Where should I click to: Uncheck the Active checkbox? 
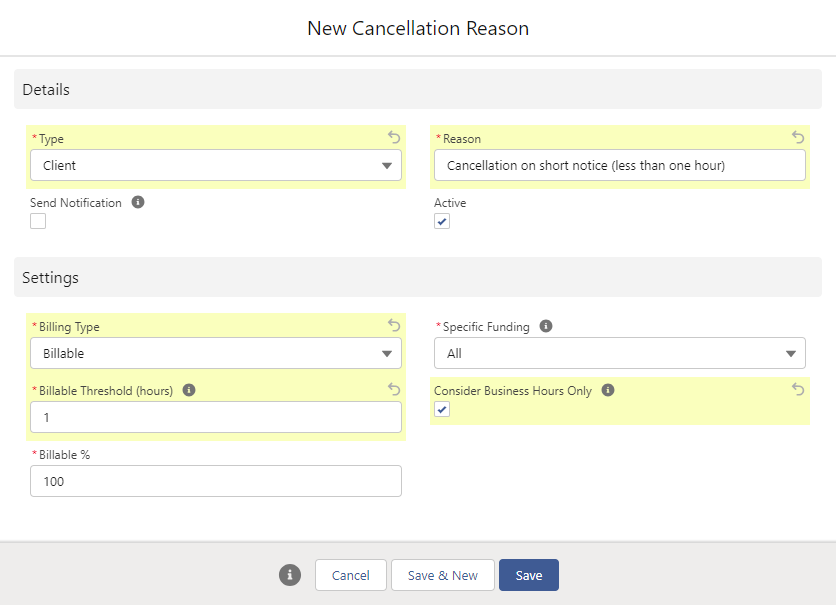441,221
